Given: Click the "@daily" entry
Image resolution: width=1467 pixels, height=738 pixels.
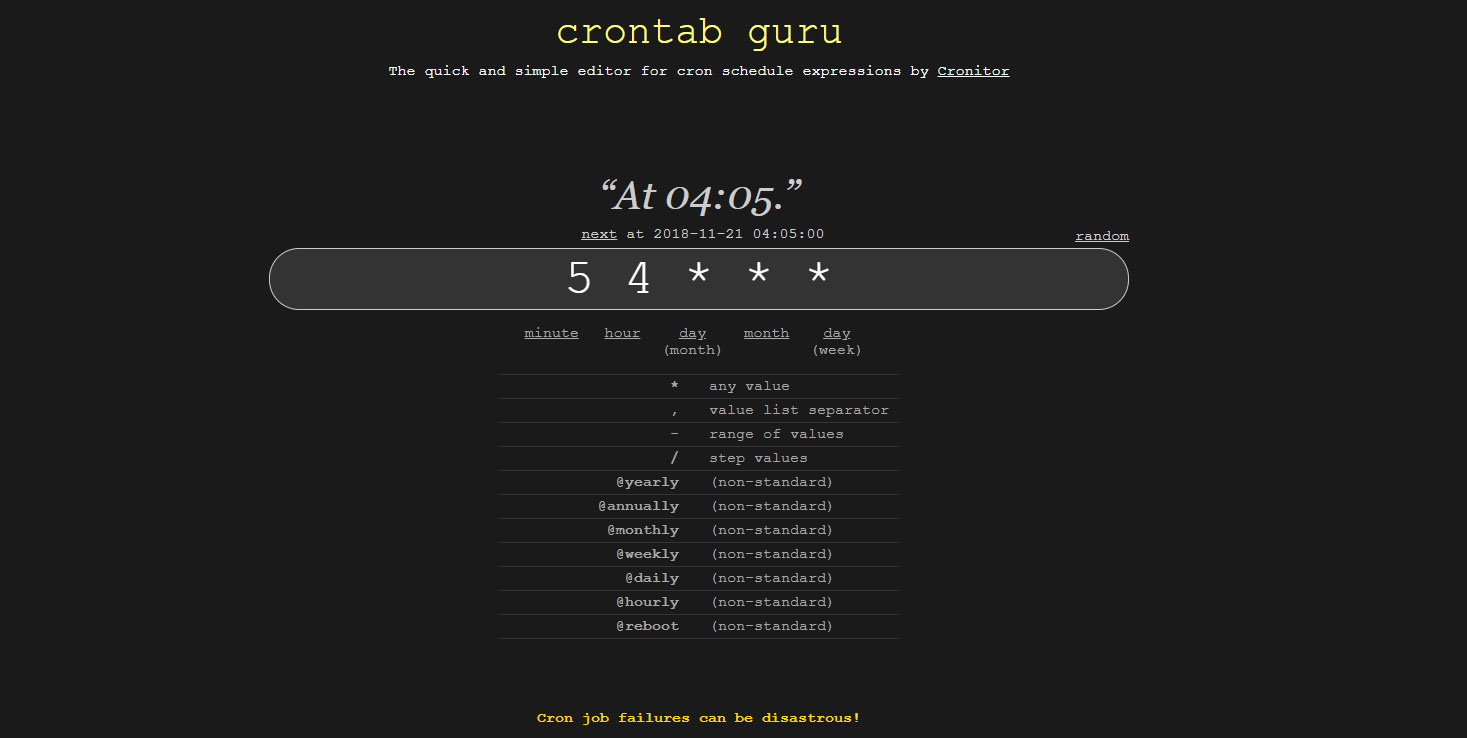Looking at the screenshot, I should pos(652,578).
